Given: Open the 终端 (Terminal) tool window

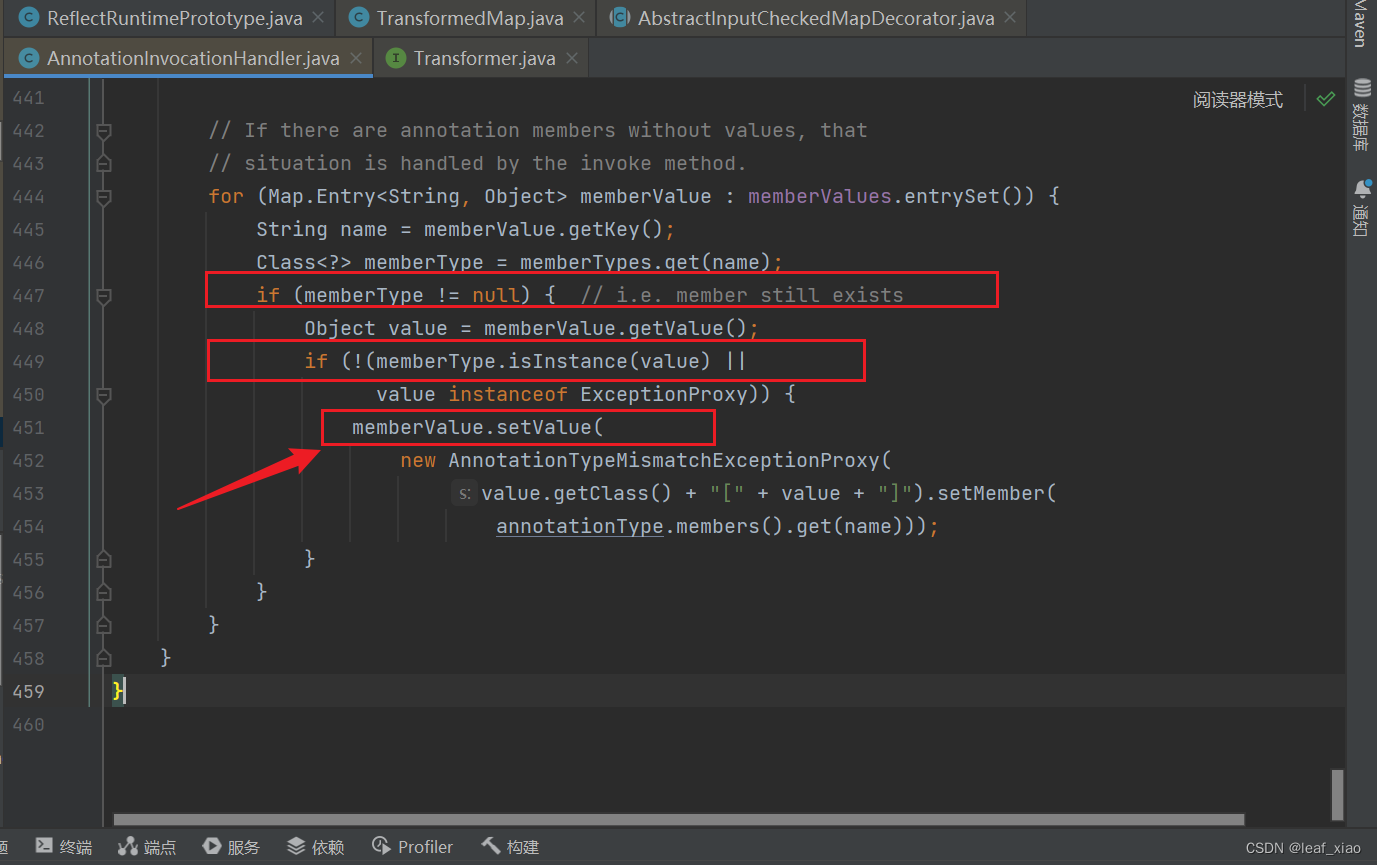Looking at the screenshot, I should click(64, 847).
